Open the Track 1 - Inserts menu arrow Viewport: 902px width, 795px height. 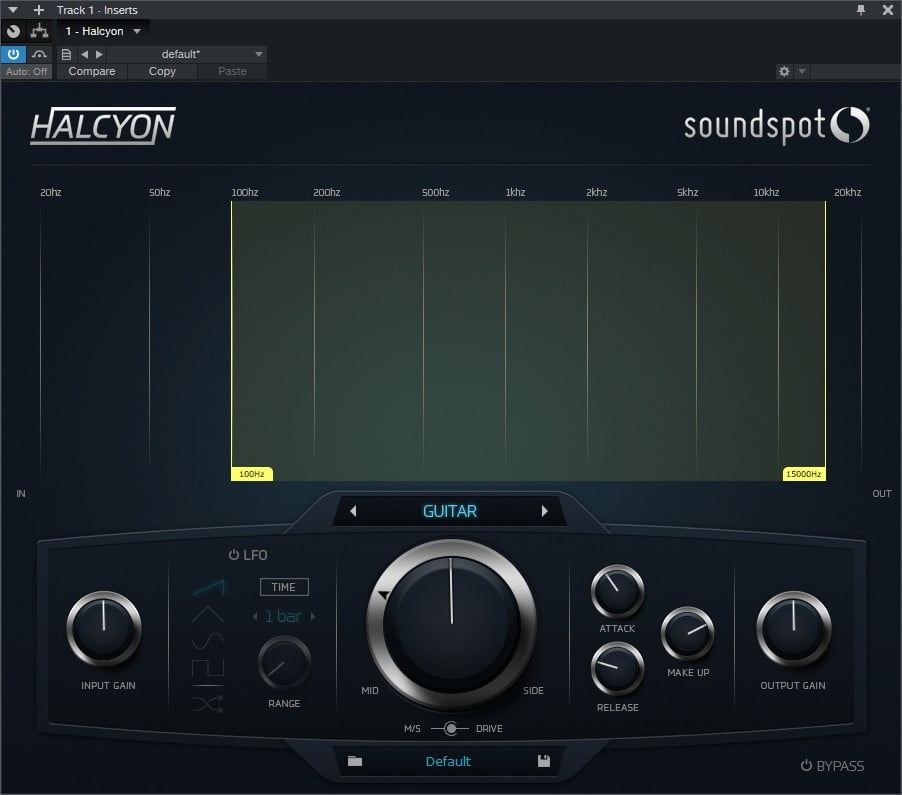click(13, 10)
